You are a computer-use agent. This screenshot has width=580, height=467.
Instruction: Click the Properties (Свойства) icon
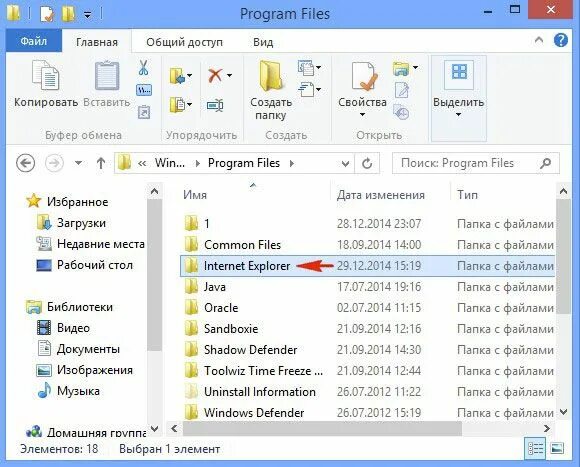[363, 77]
